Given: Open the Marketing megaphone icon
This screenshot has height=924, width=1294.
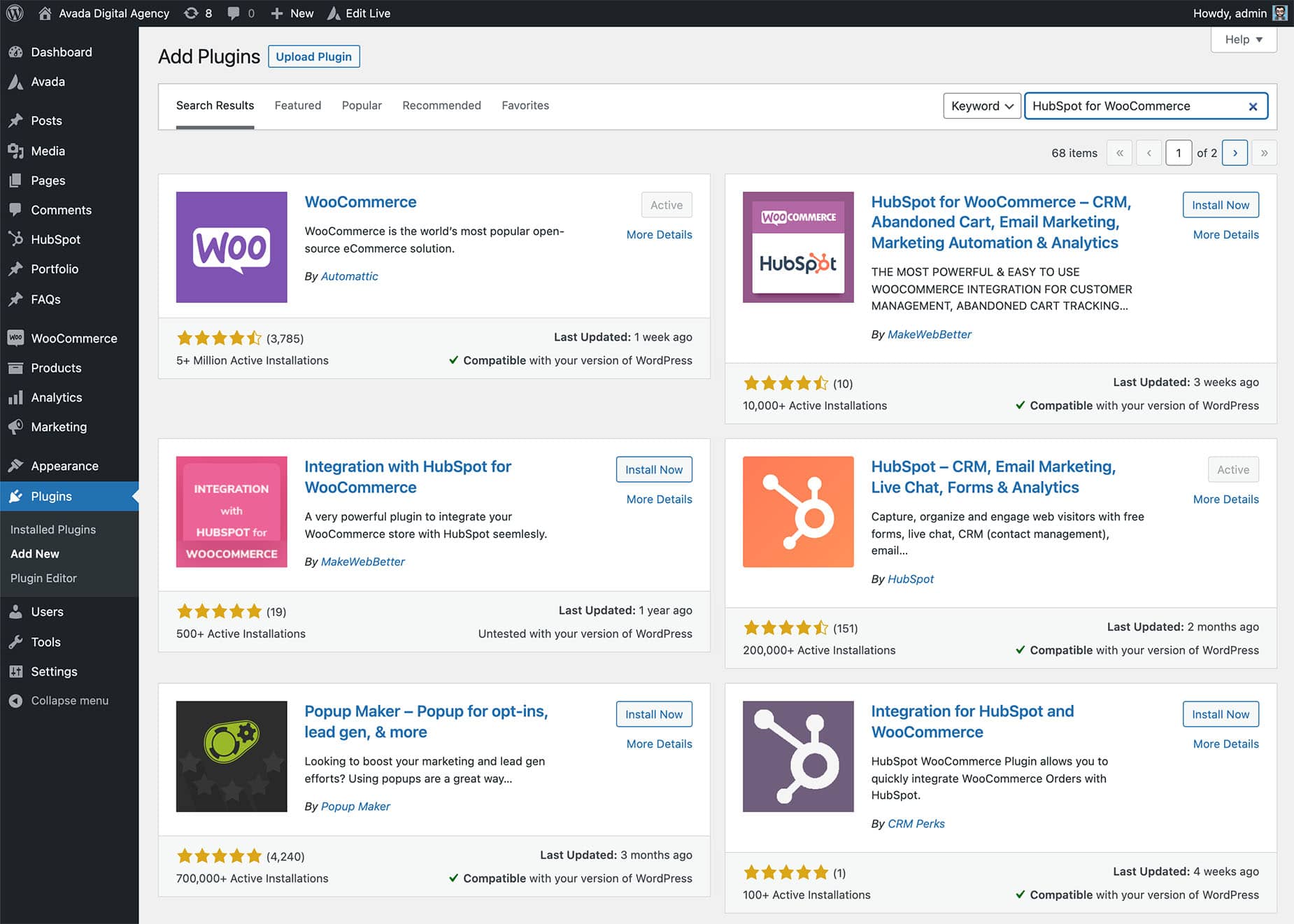Looking at the screenshot, I should [x=15, y=427].
